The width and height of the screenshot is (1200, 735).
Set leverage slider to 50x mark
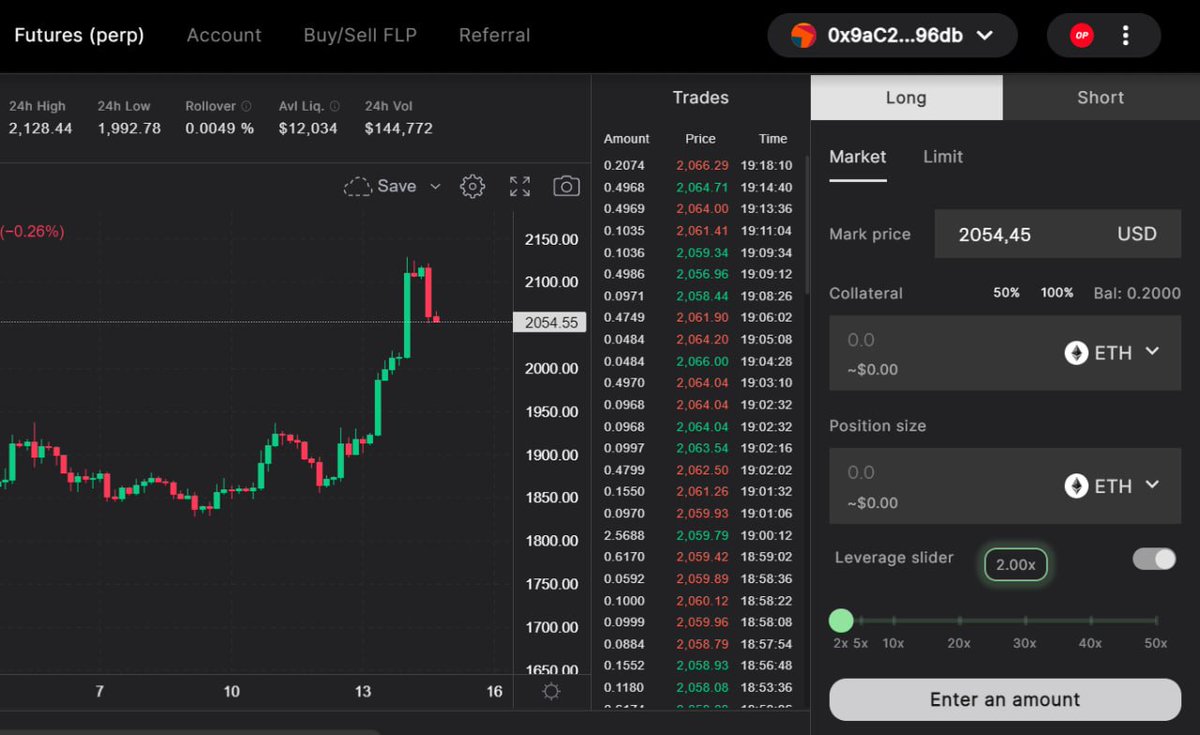[x=1156, y=621]
